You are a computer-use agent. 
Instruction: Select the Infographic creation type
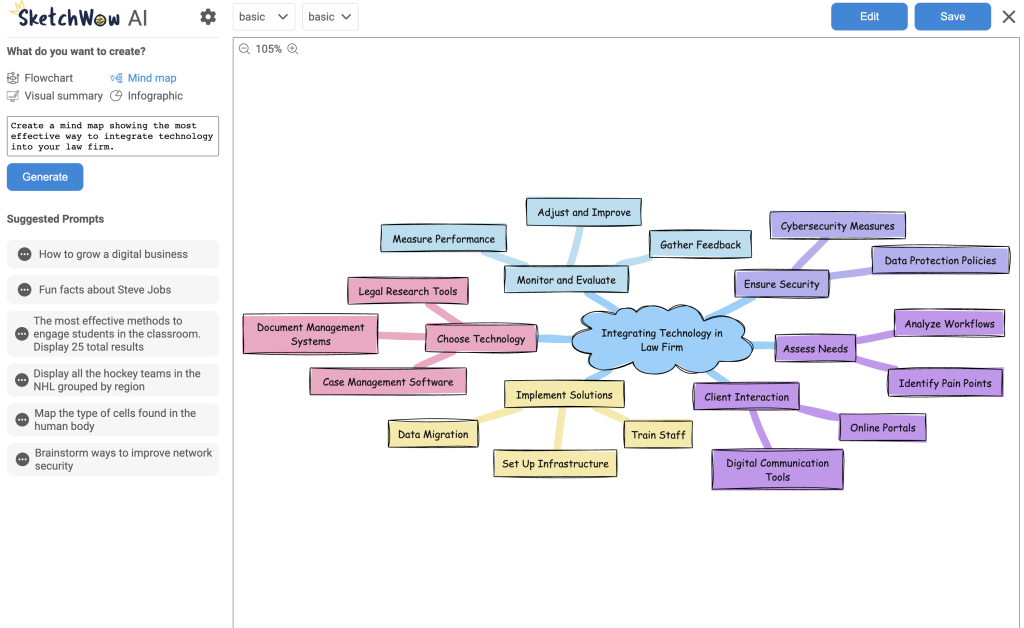[x=155, y=96]
